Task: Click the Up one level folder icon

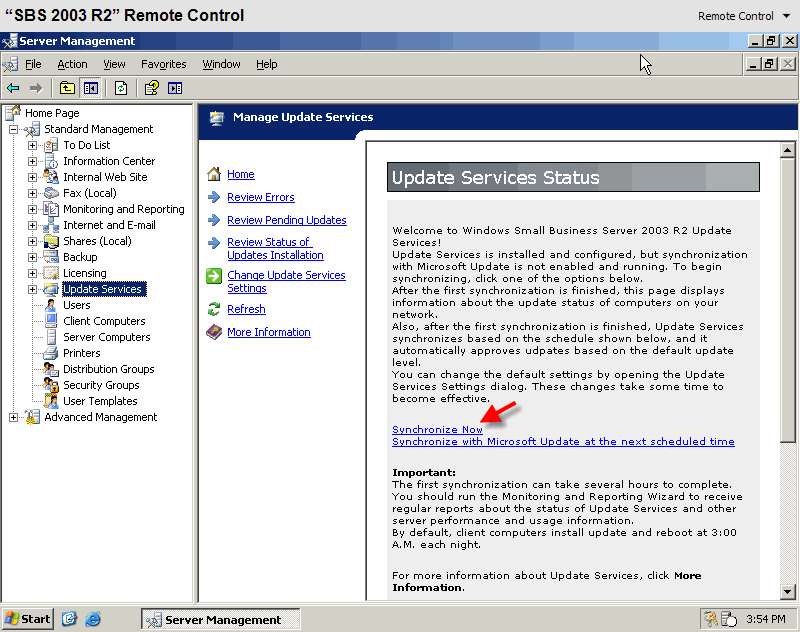Action: [67, 88]
